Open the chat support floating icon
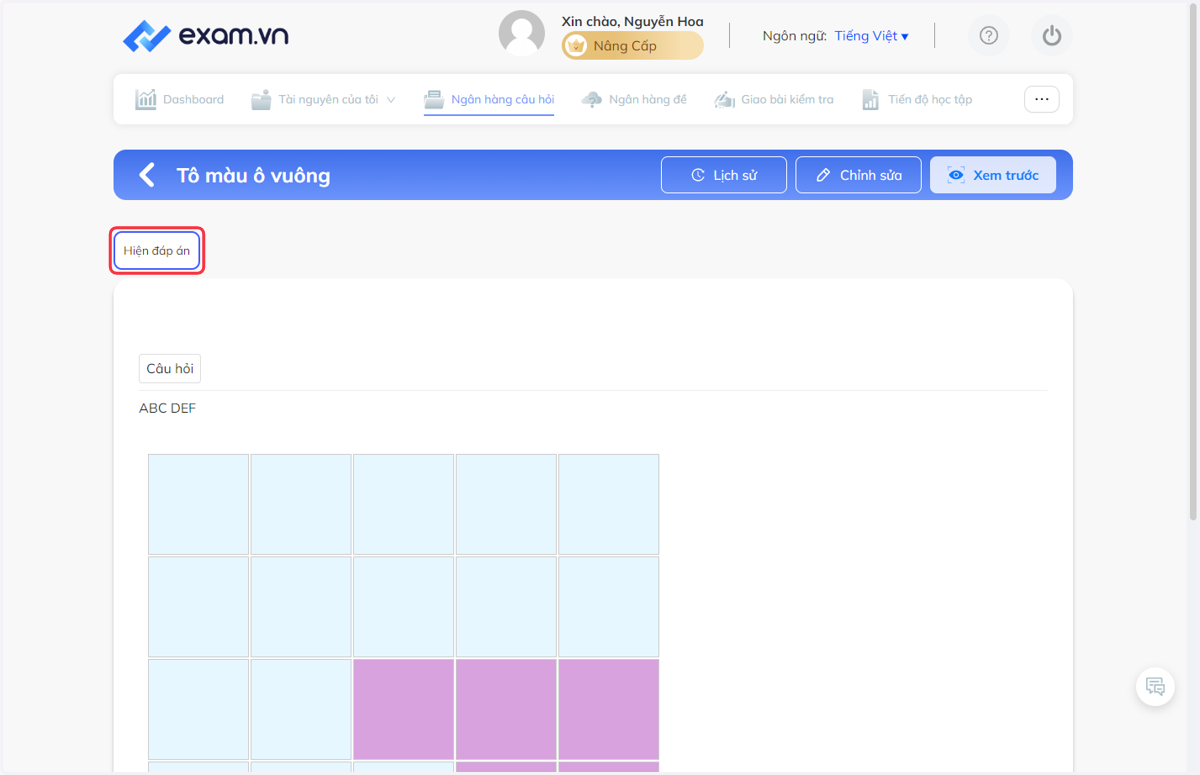This screenshot has width=1200, height=775. (x=1156, y=687)
